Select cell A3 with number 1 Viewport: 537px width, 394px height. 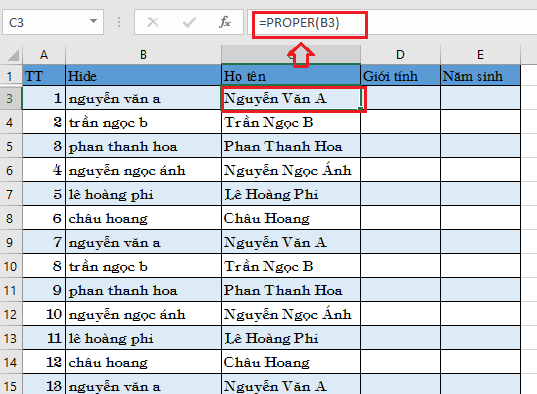point(44,98)
